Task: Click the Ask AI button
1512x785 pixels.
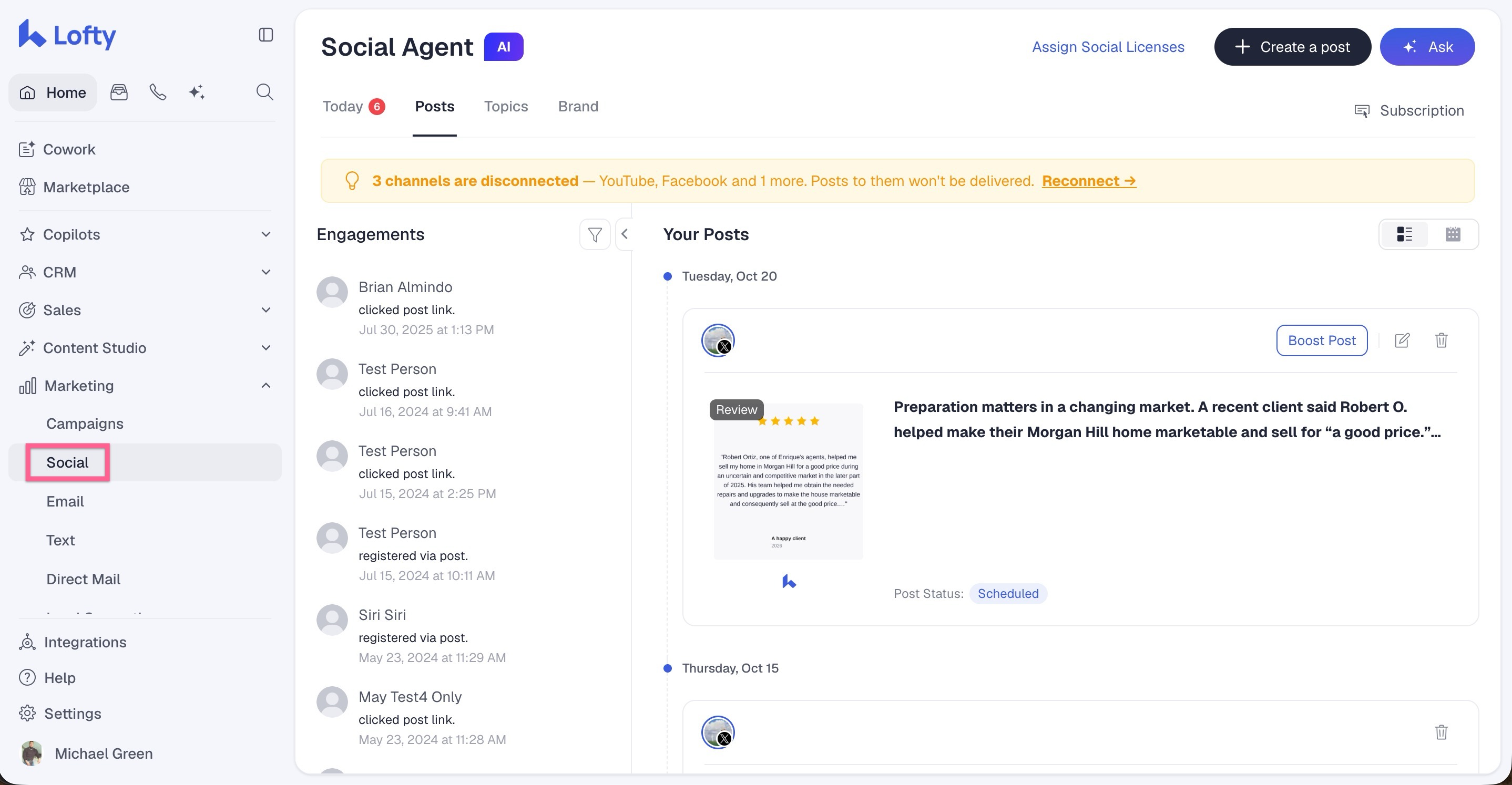Action: [1427, 47]
